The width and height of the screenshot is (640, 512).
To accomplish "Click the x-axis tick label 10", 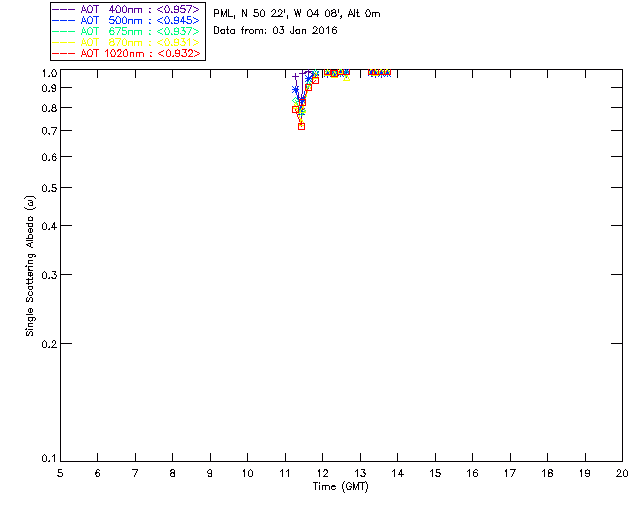I will tap(247, 473).
